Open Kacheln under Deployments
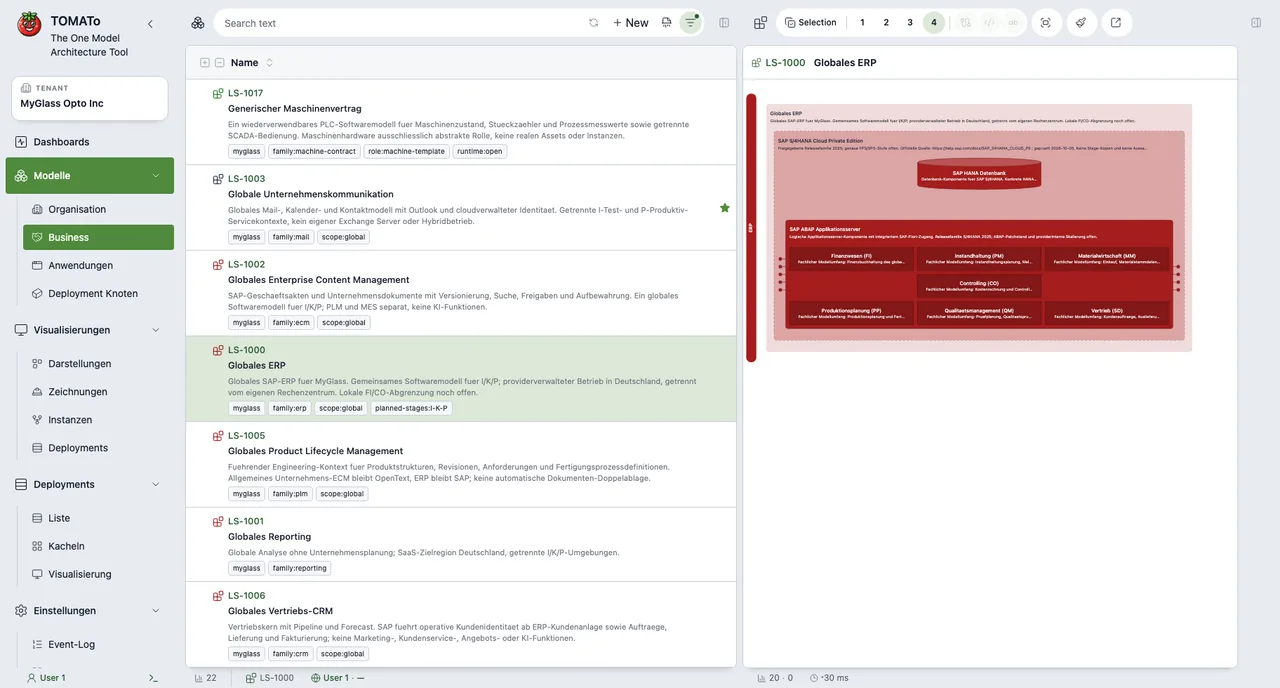 [x=98, y=546]
